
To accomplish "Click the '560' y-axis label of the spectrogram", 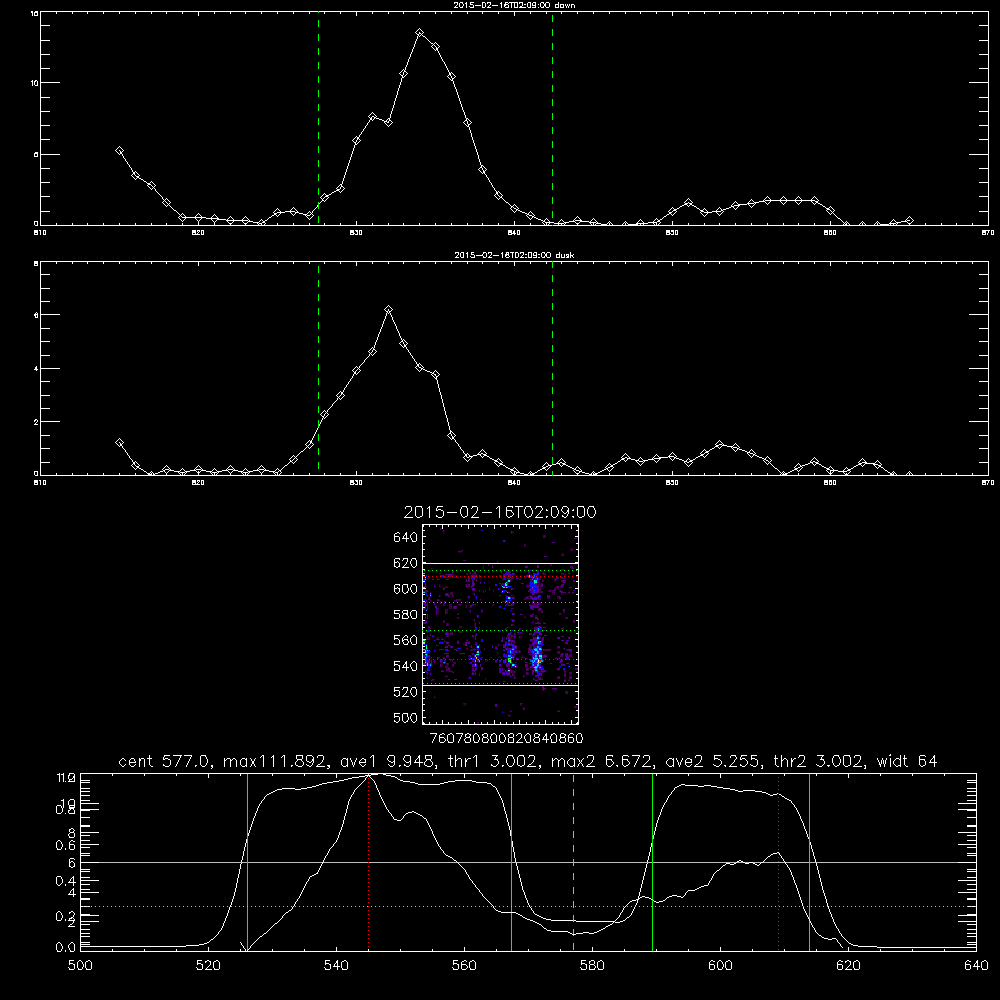I will click(406, 640).
